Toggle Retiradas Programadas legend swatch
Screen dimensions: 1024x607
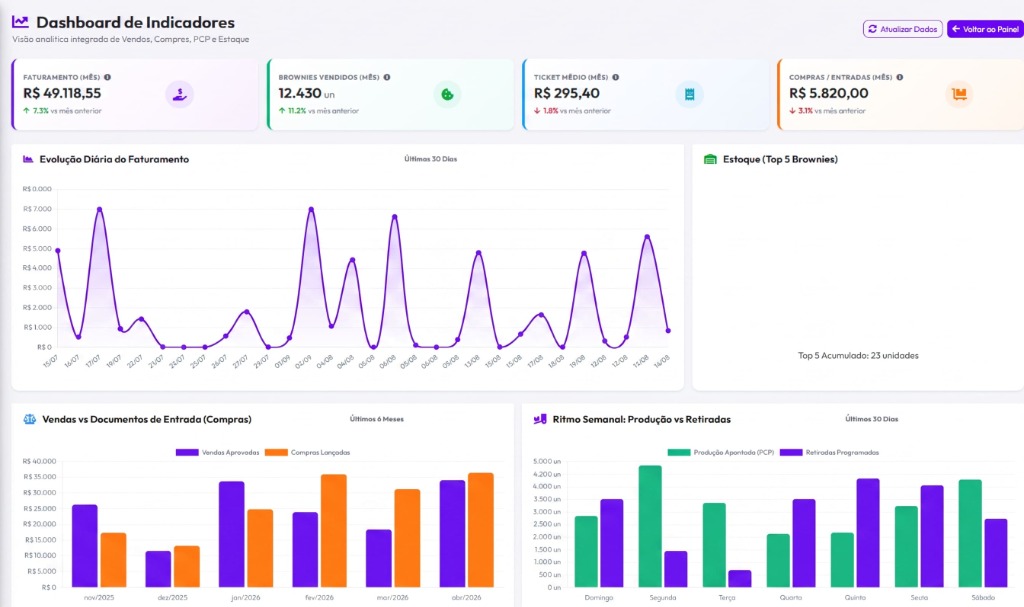(791, 452)
